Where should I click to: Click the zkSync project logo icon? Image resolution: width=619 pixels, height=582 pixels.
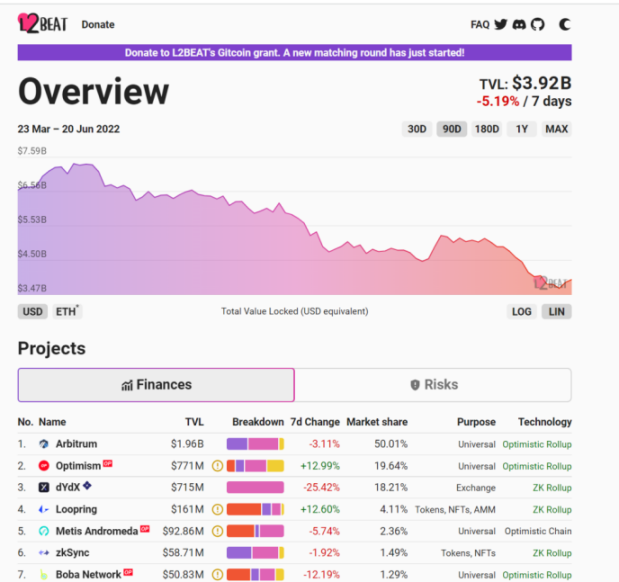point(44,553)
